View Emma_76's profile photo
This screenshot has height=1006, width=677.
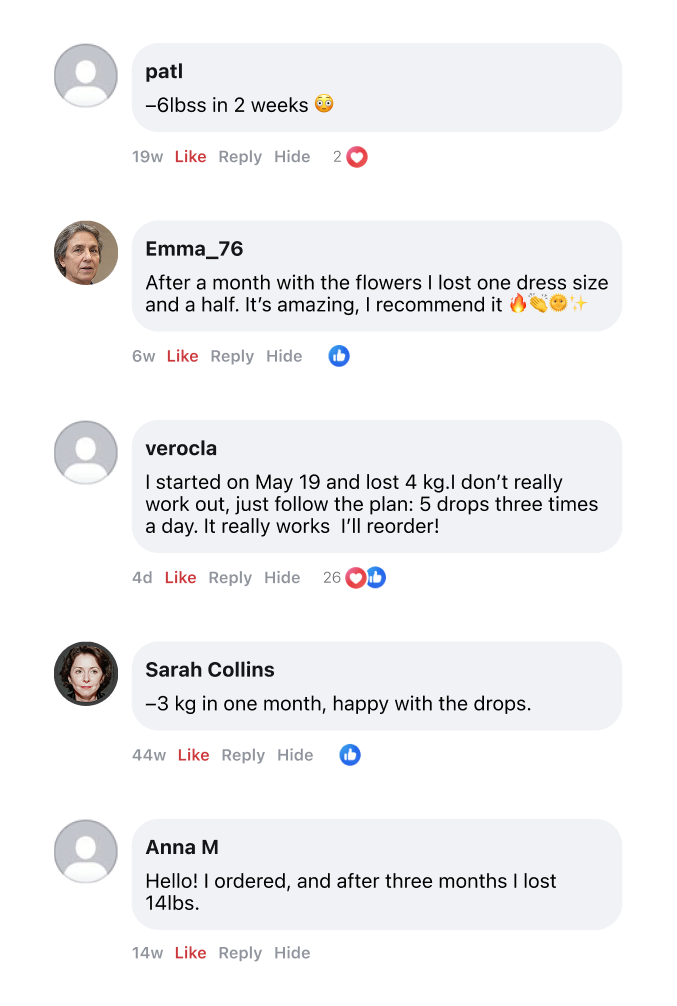pos(86,252)
